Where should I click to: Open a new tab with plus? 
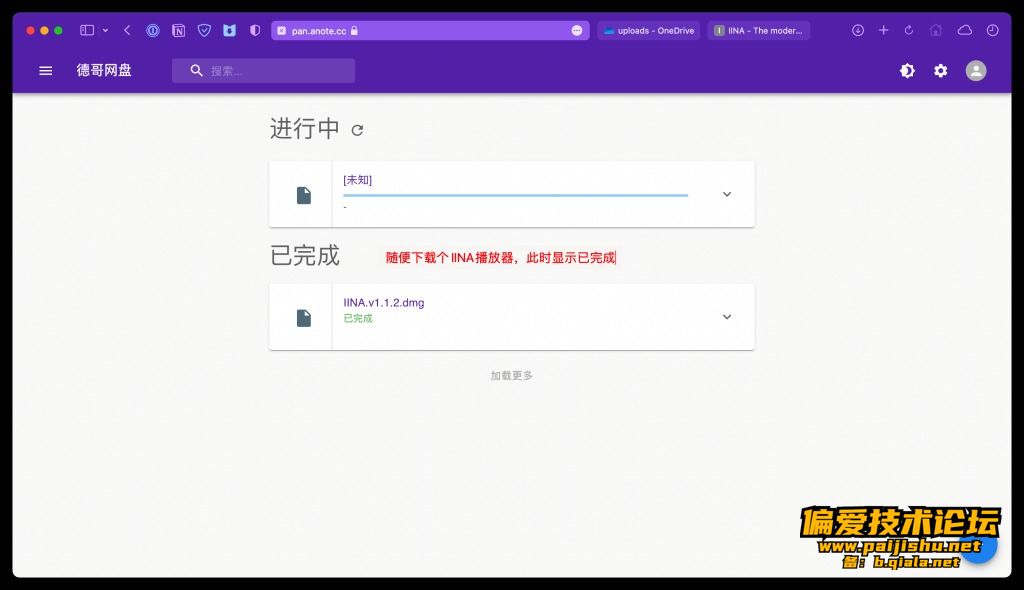[x=884, y=30]
